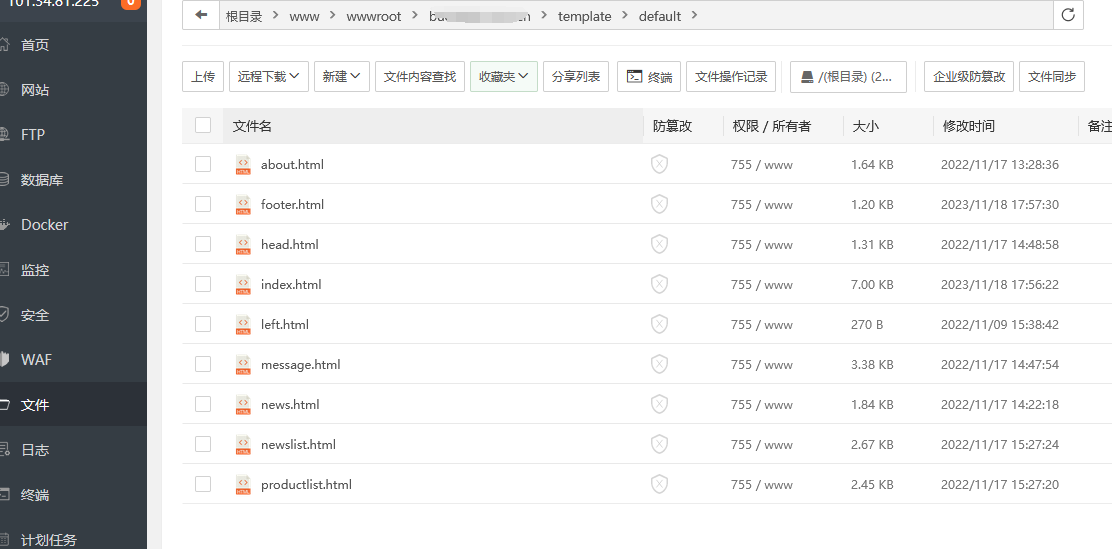Click the 分享列表 button
The width and height of the screenshot is (1112, 549).
tap(576, 77)
